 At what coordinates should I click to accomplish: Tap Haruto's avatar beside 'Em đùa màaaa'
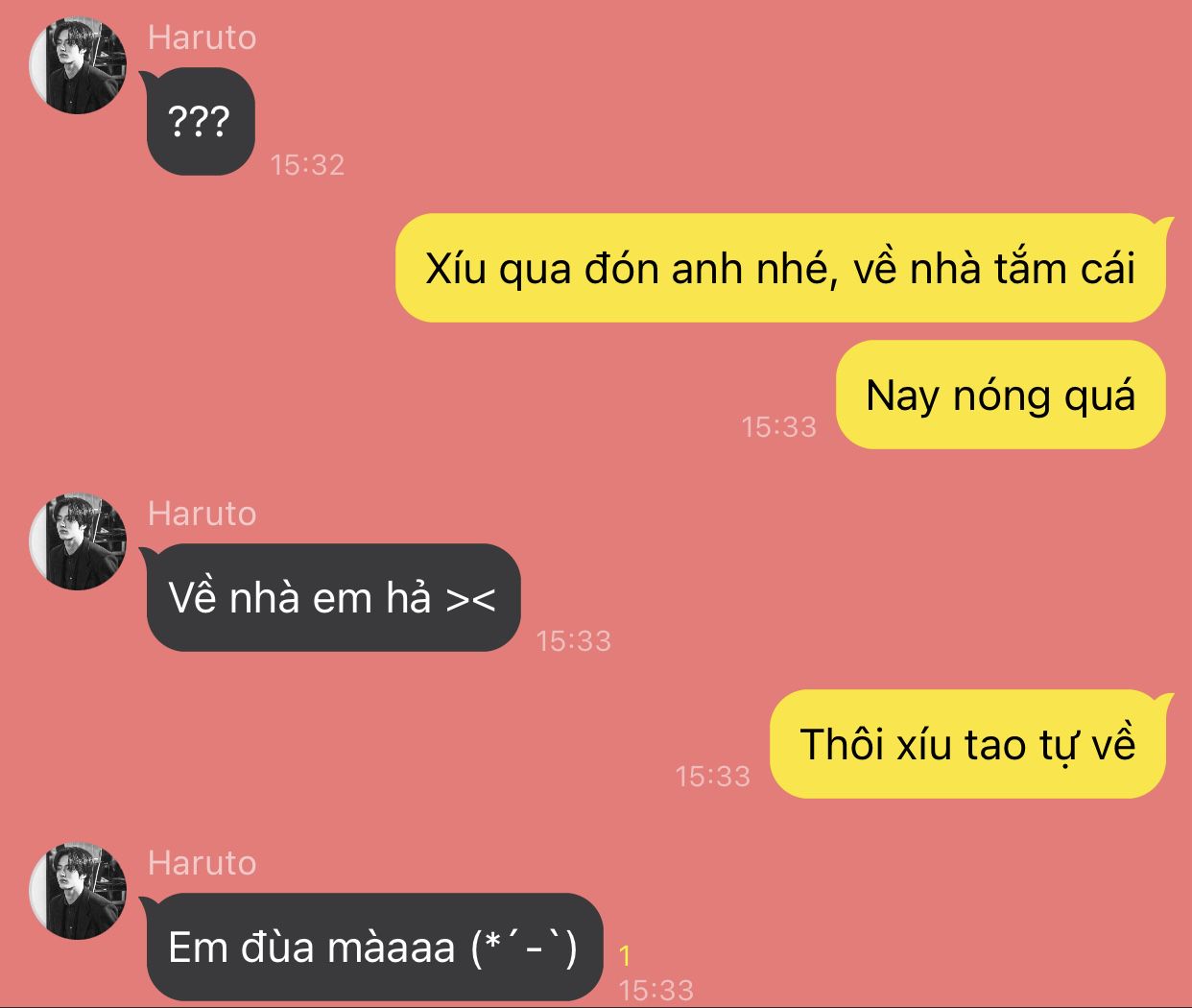(78, 891)
